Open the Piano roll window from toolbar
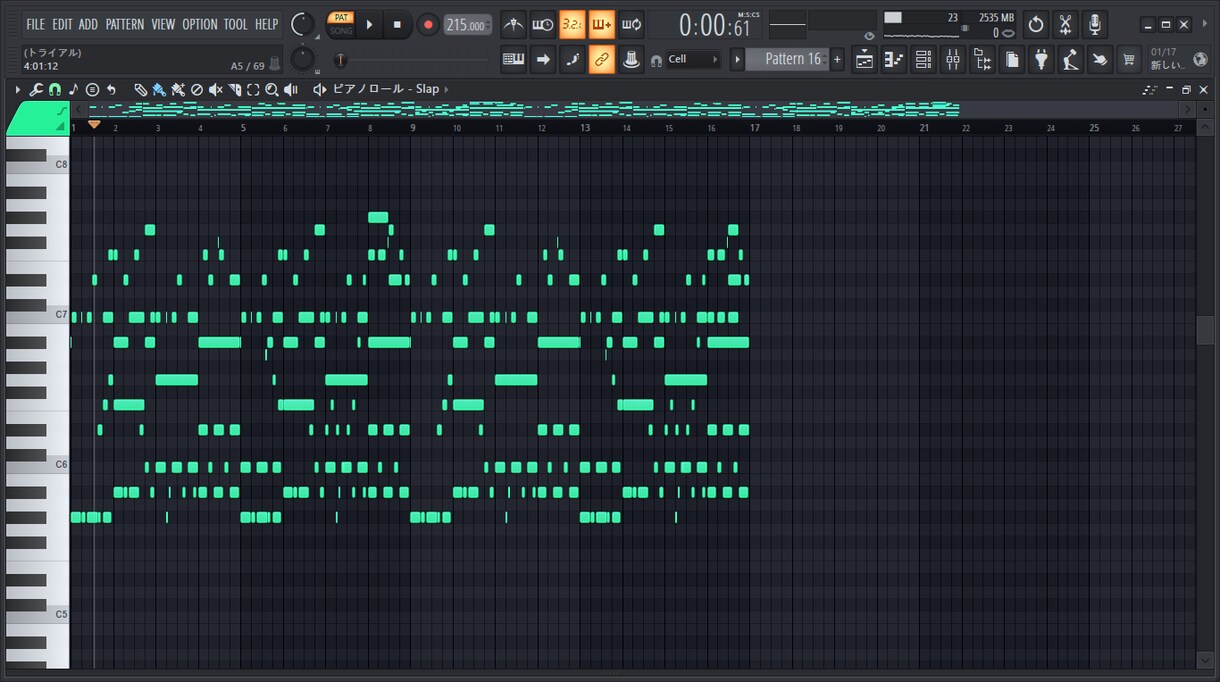 pyautogui.click(x=894, y=60)
